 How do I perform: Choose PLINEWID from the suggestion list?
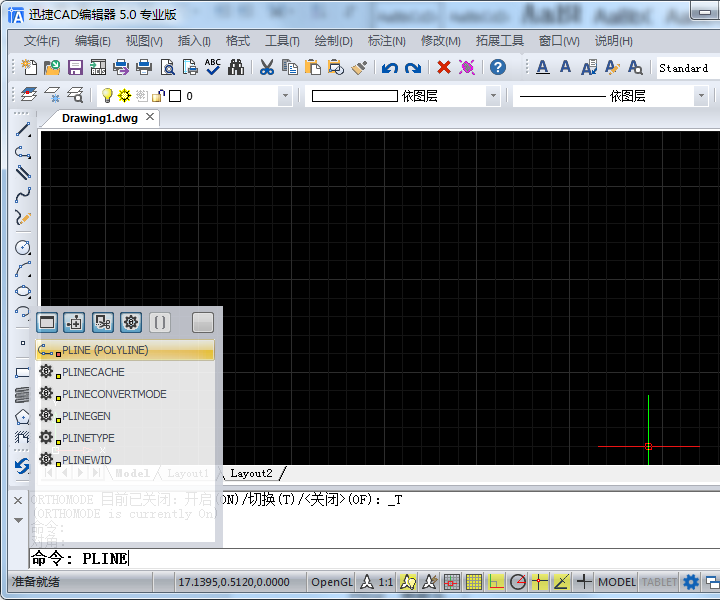point(125,460)
